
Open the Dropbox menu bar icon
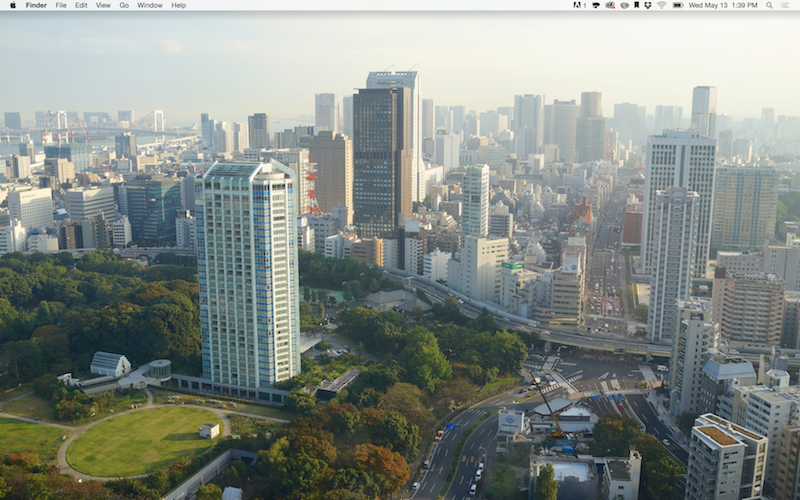click(648, 5)
